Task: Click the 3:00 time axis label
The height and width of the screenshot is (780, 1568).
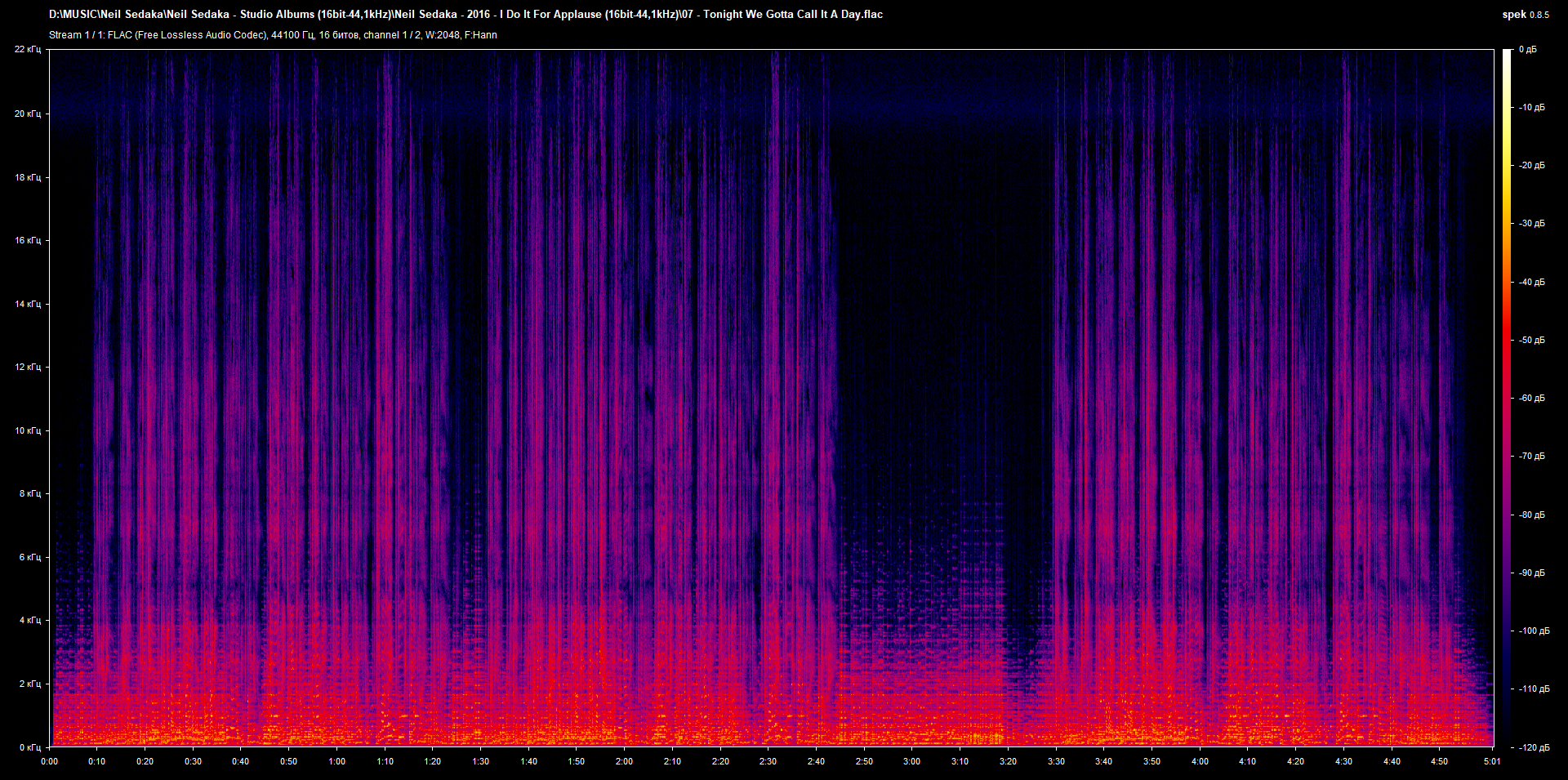Action: click(x=911, y=761)
